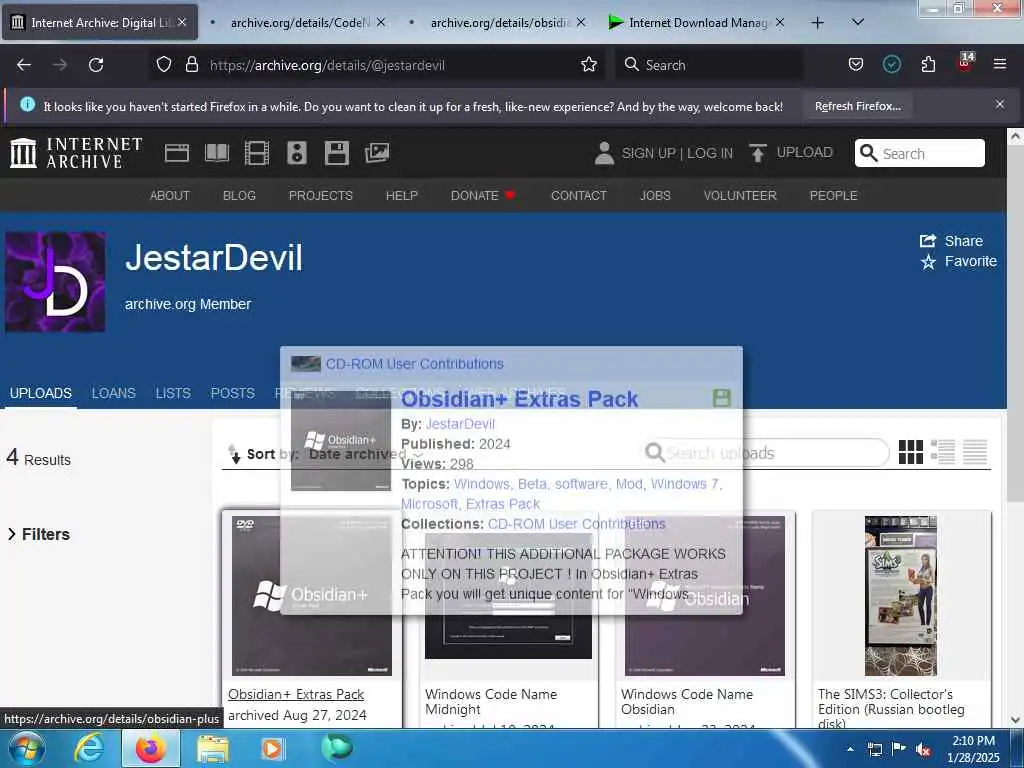Viewport: 1024px width, 768px height.
Task: Click the Internet Archive logo
Action: tap(76, 153)
